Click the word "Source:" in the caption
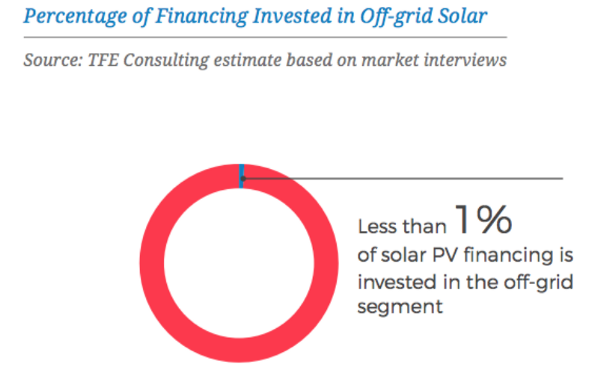The image size is (600, 381). 53,60
